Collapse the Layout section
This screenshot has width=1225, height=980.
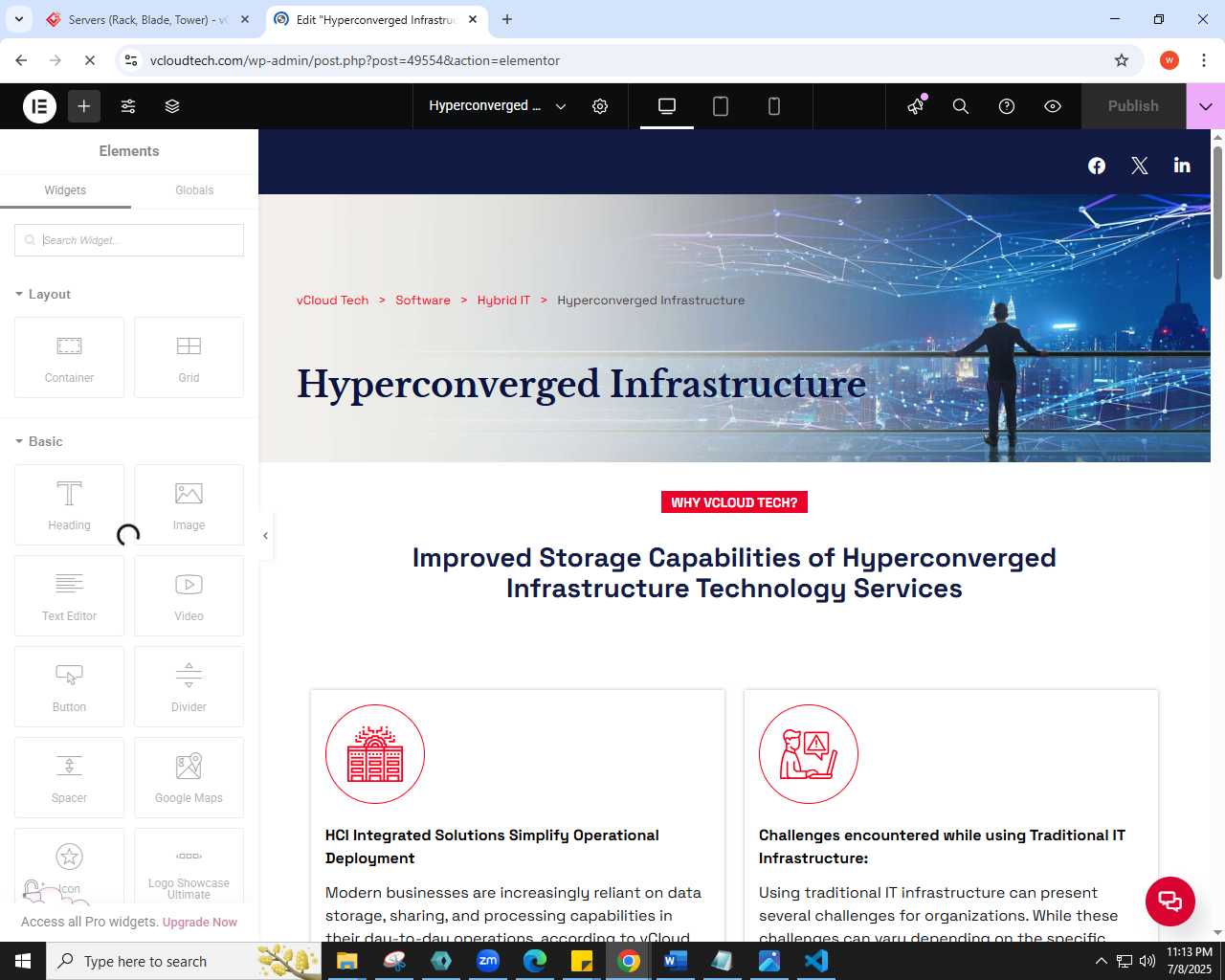tap(43, 294)
